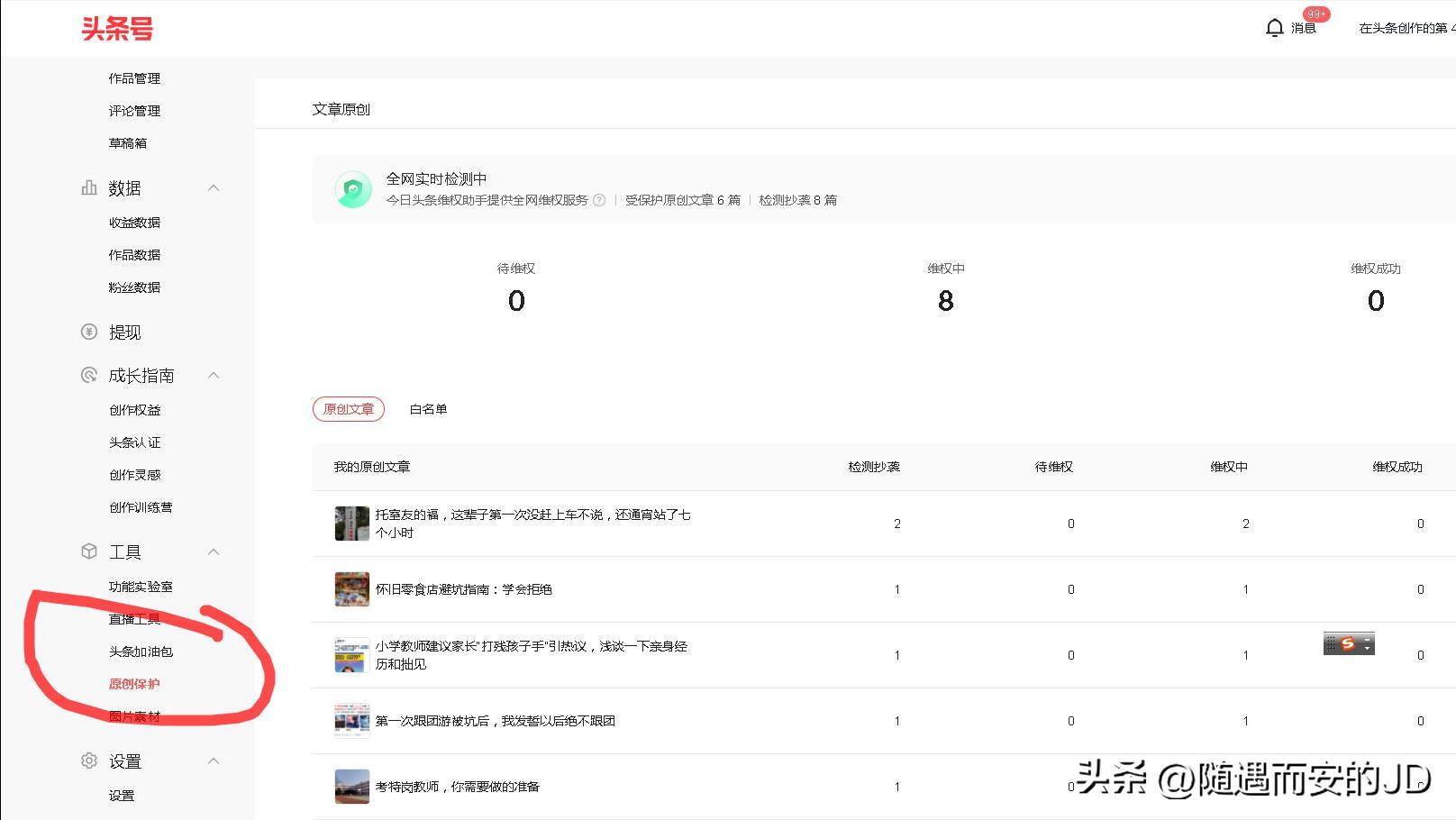Click the 成长指南 section icon
Screen dimensions: 1456x820
pos(88,375)
